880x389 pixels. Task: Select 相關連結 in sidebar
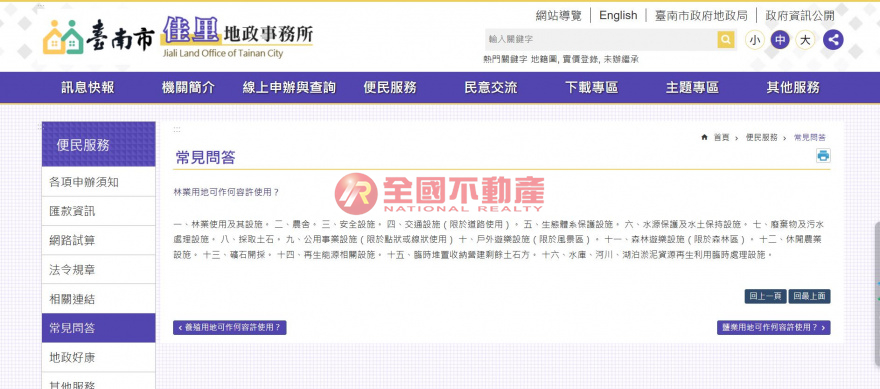tap(99, 299)
